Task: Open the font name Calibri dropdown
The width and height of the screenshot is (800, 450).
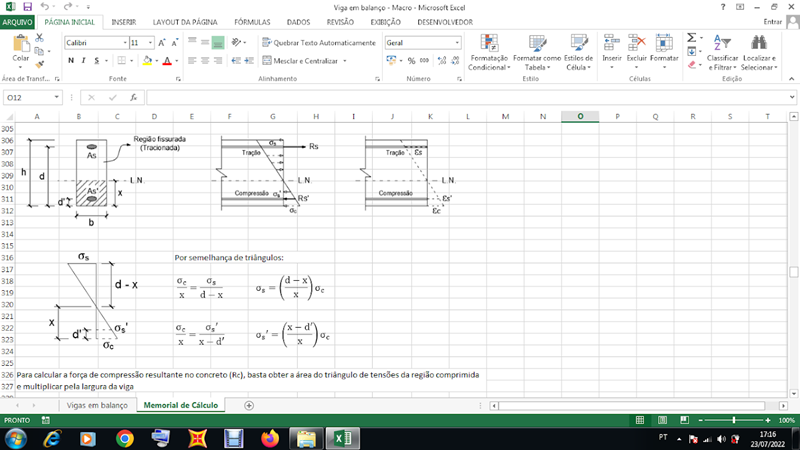Action: tap(125, 43)
